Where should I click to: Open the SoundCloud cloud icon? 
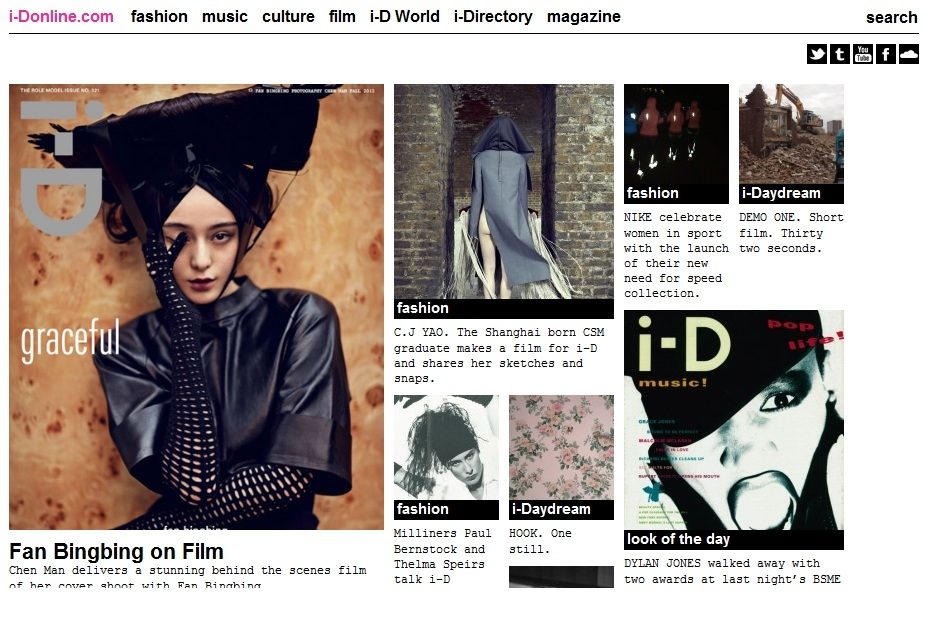pos(909,54)
